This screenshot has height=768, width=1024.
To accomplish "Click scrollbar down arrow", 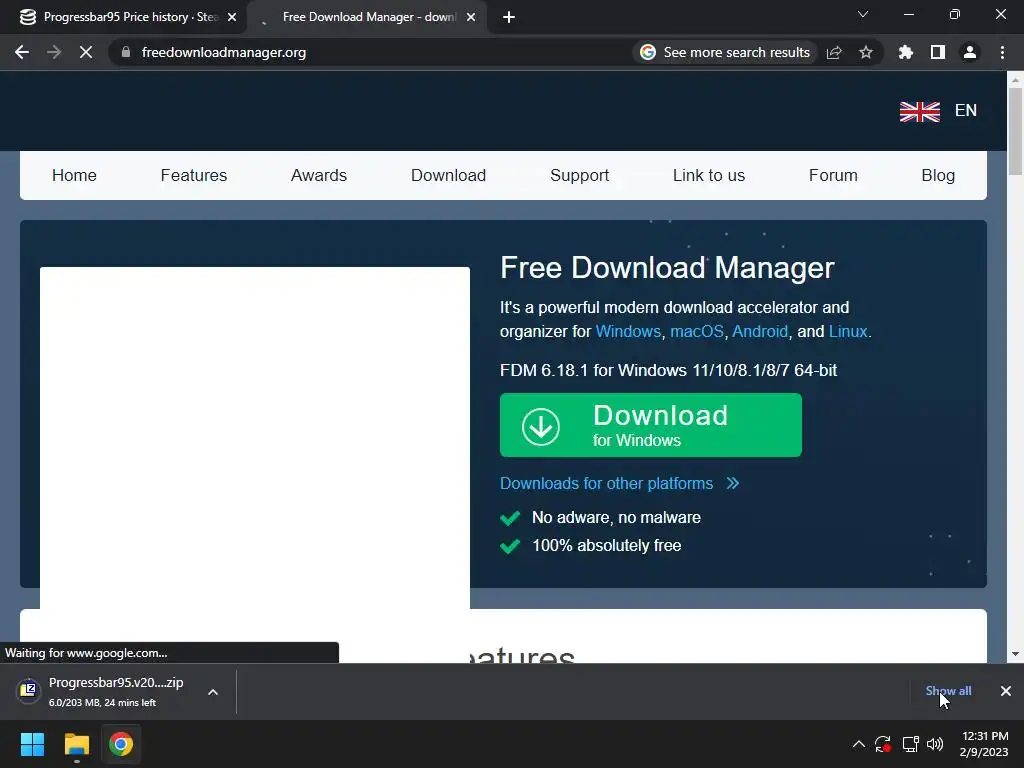I will 1015,654.
